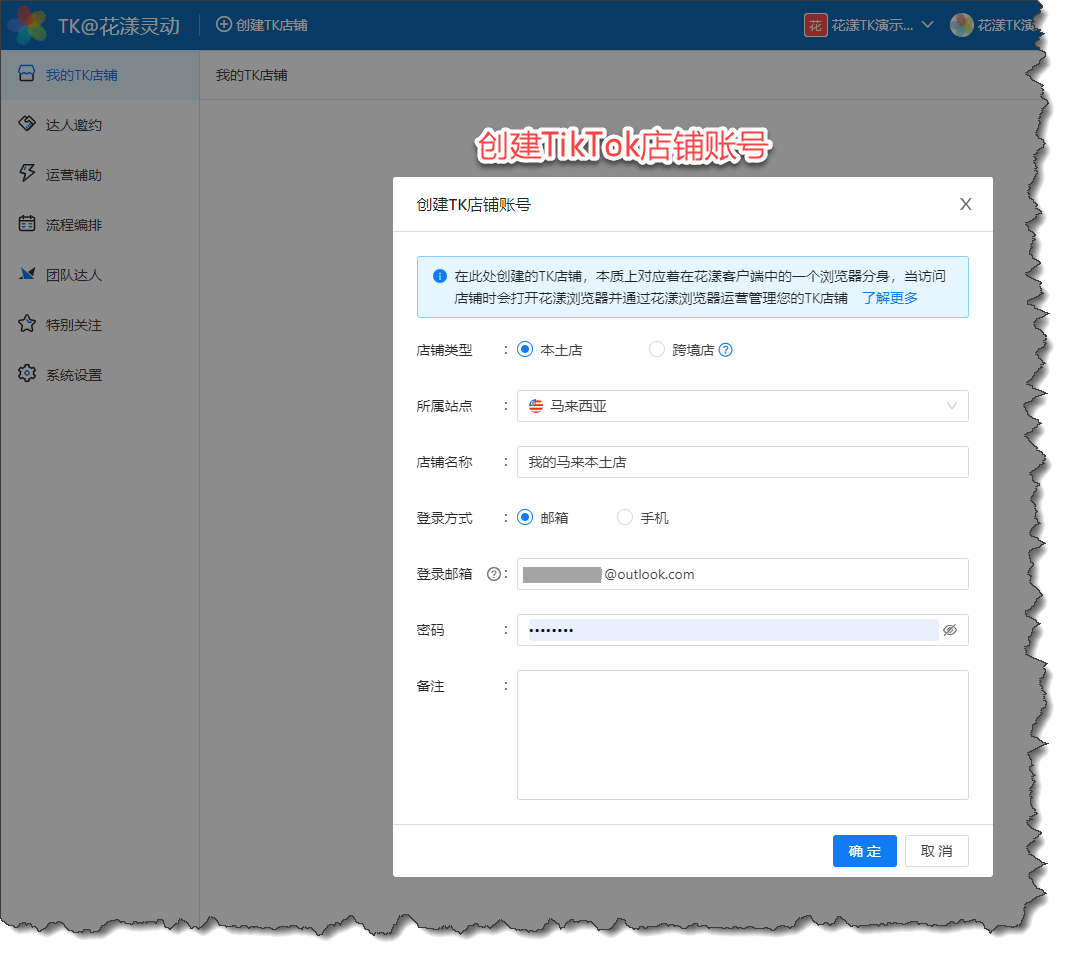Expand the 所属站点 dropdown
This screenshot has width=1071, height=959.
(x=742, y=406)
